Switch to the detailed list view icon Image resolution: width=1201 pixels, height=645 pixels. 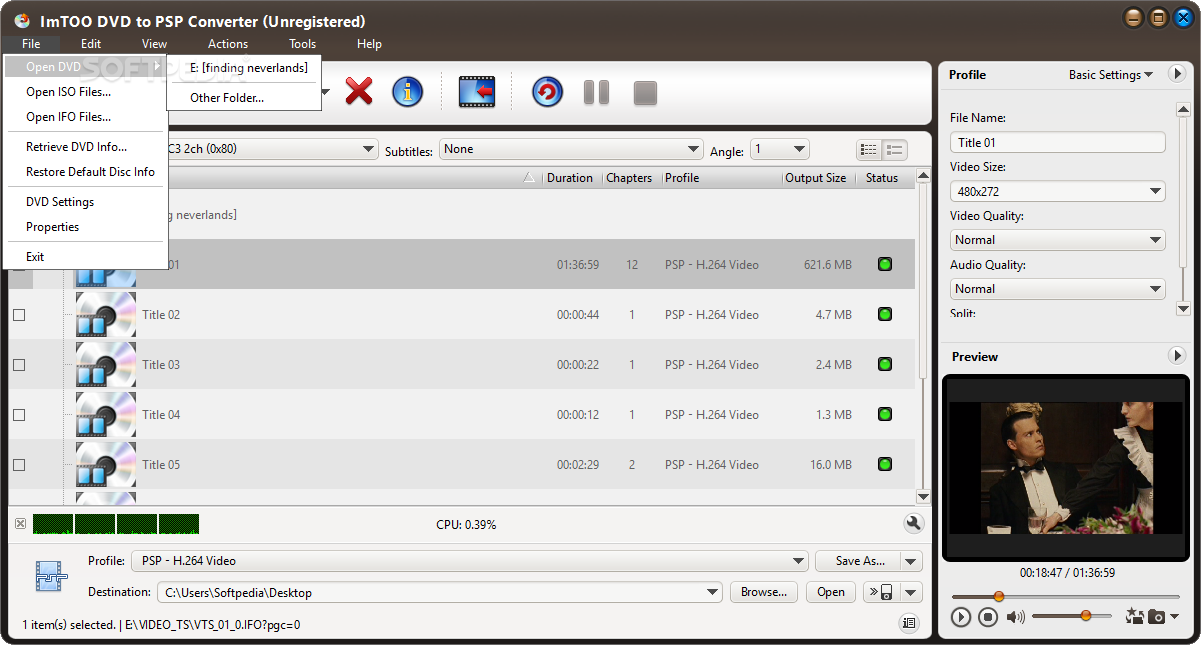[x=869, y=150]
